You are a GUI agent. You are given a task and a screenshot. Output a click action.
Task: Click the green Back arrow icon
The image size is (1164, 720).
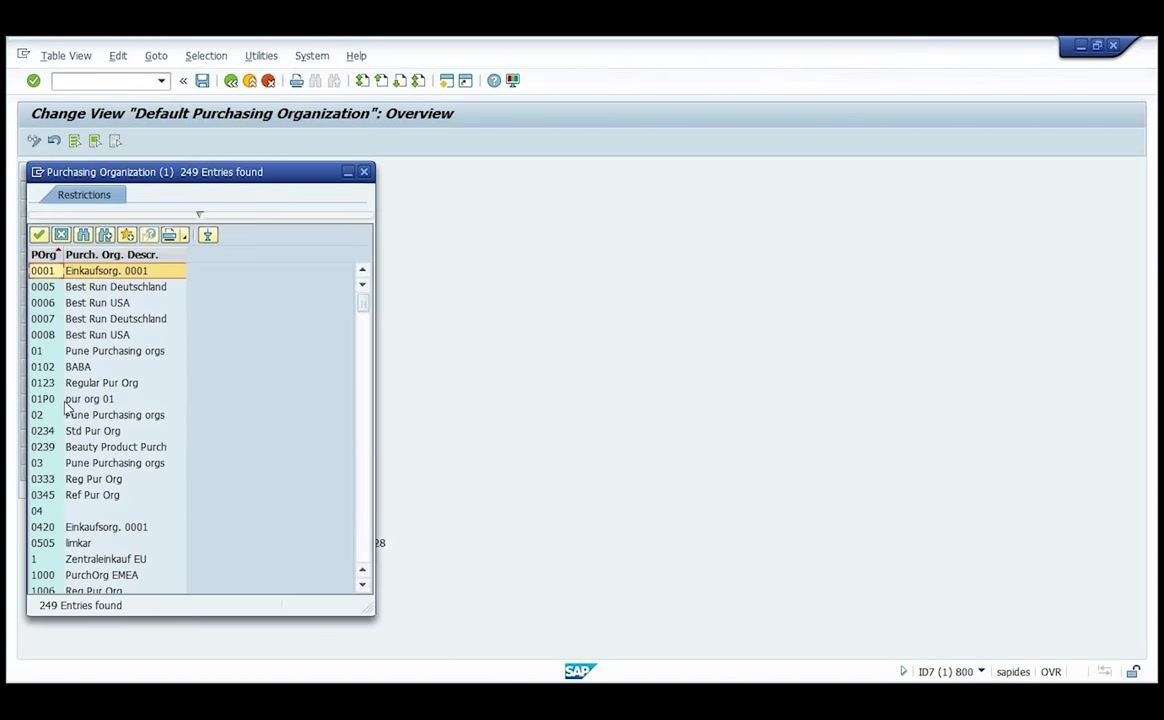point(231,81)
